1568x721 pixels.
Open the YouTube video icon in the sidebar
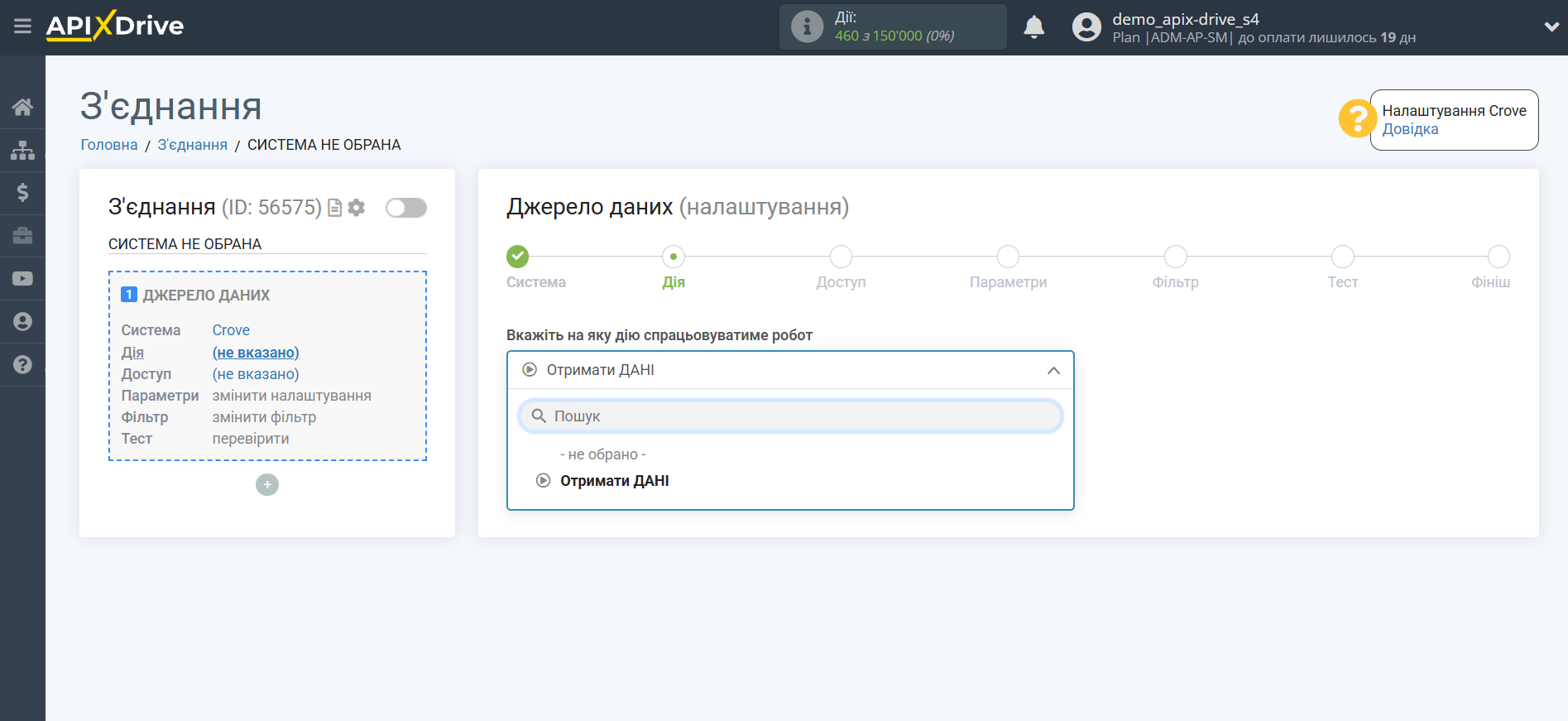22,279
